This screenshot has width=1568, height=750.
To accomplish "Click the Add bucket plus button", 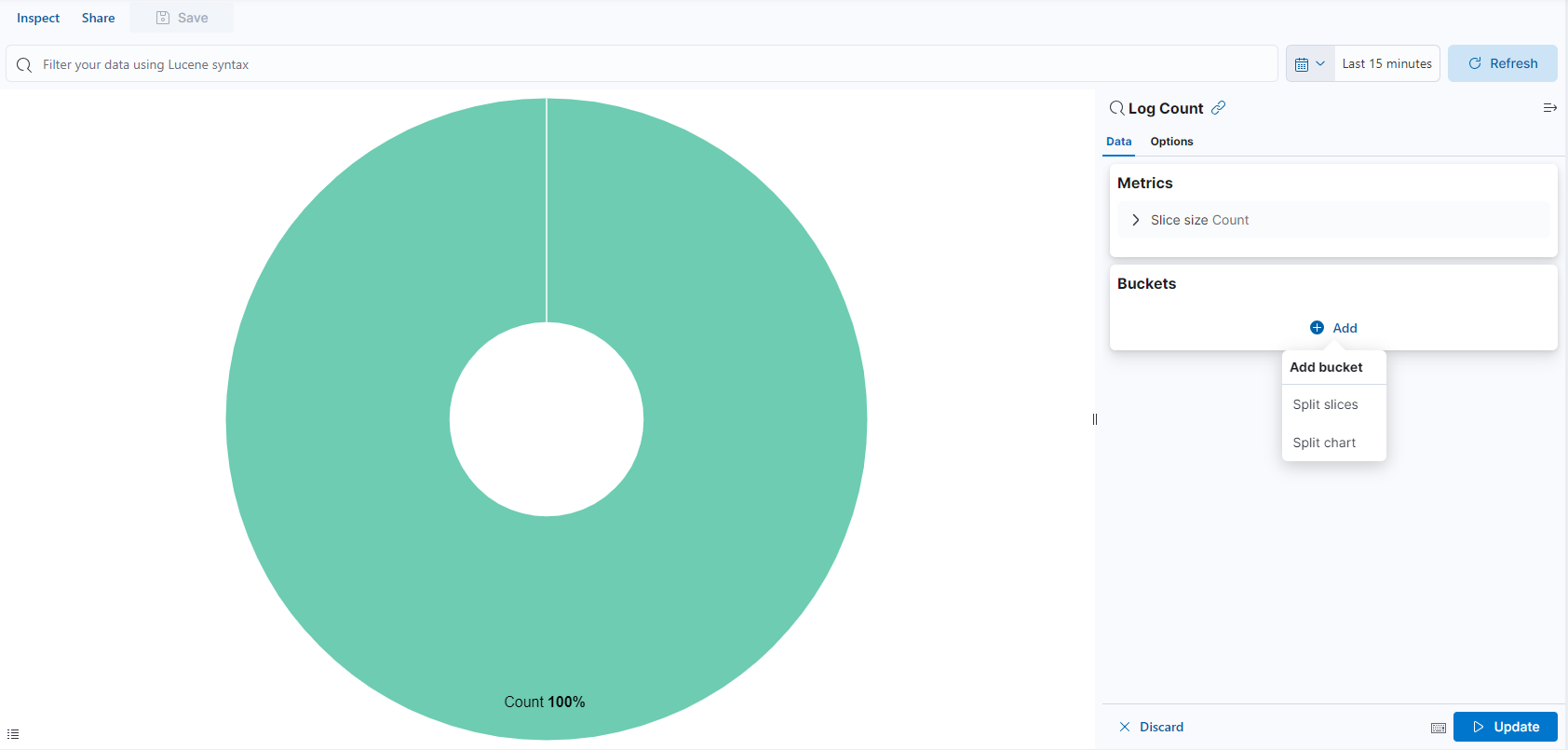I will [x=1333, y=328].
